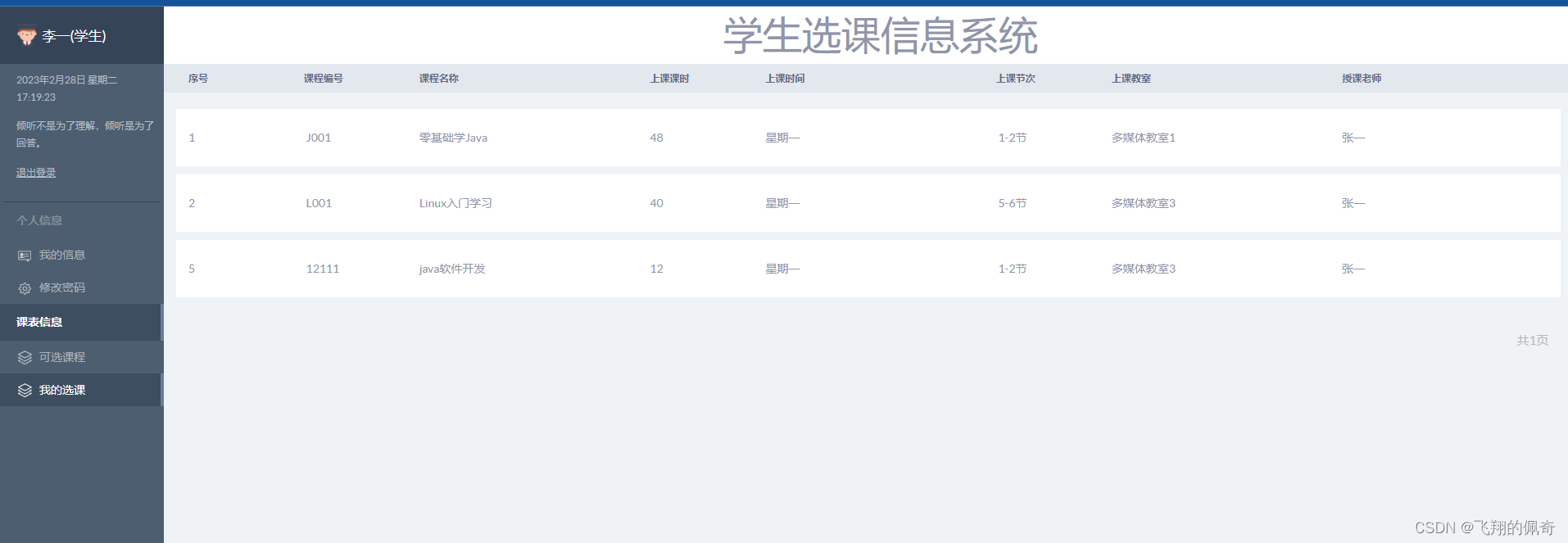Click course code L001
Viewport: 1568px width, 543px height.
[x=319, y=203]
